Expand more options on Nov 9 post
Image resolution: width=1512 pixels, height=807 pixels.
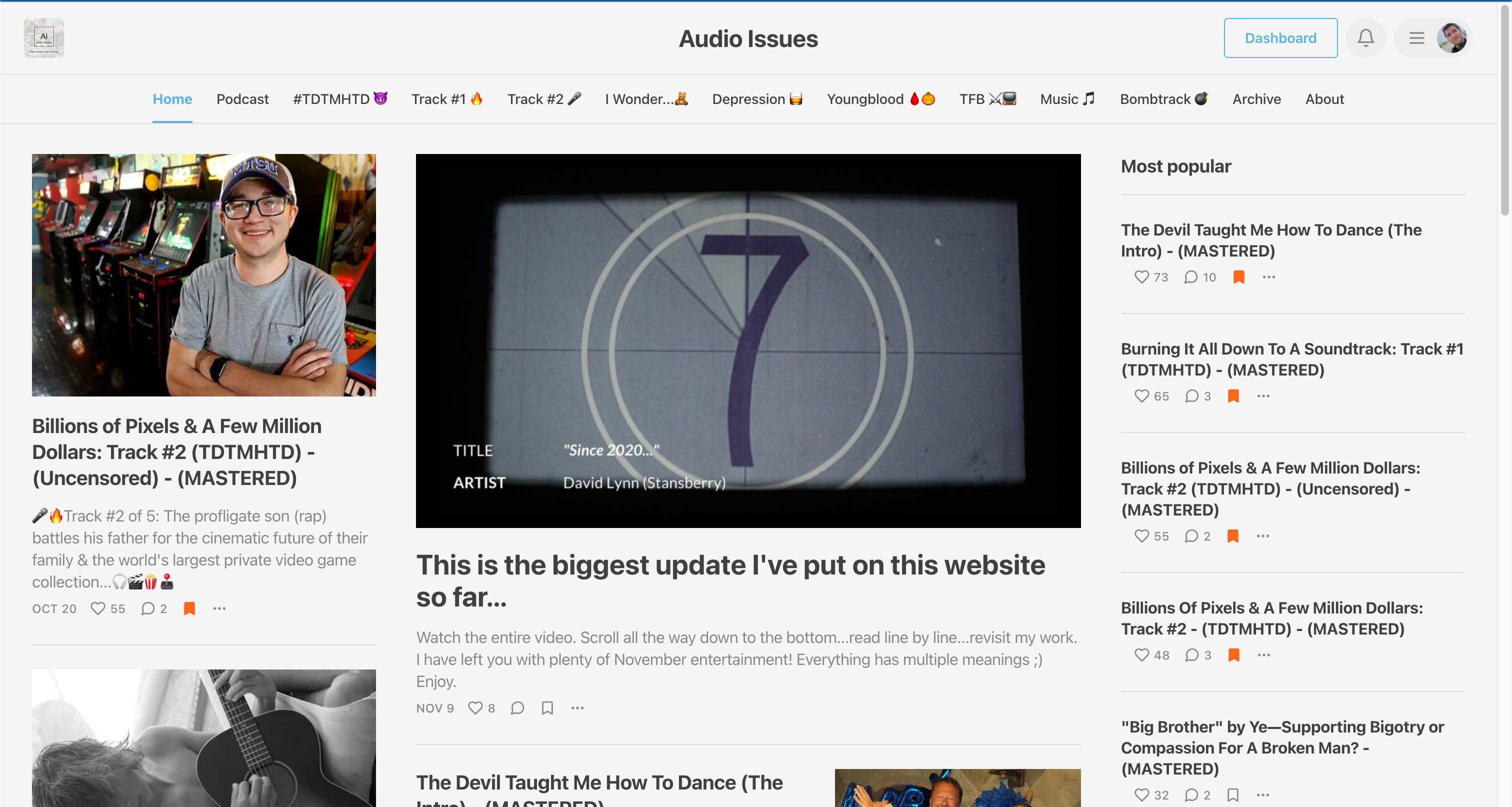point(577,708)
